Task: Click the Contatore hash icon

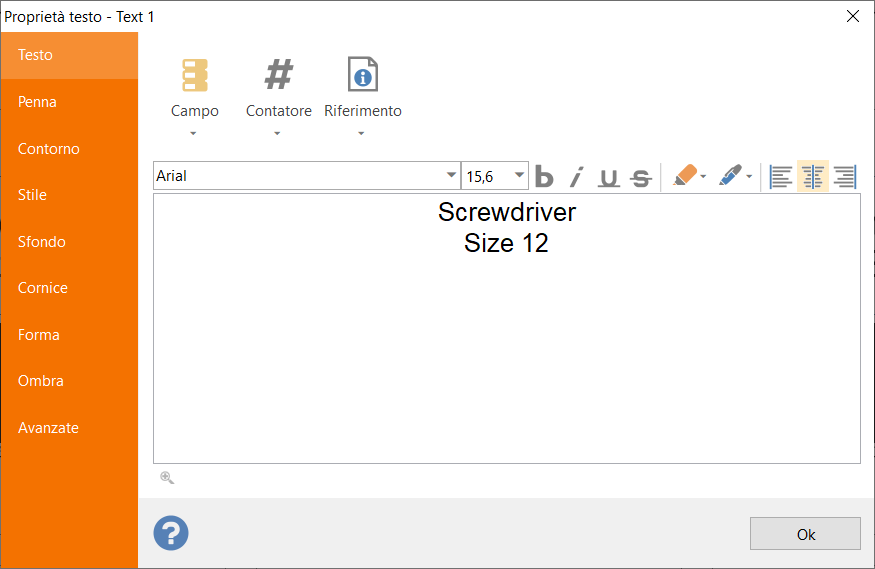Action: pyautogui.click(x=278, y=74)
